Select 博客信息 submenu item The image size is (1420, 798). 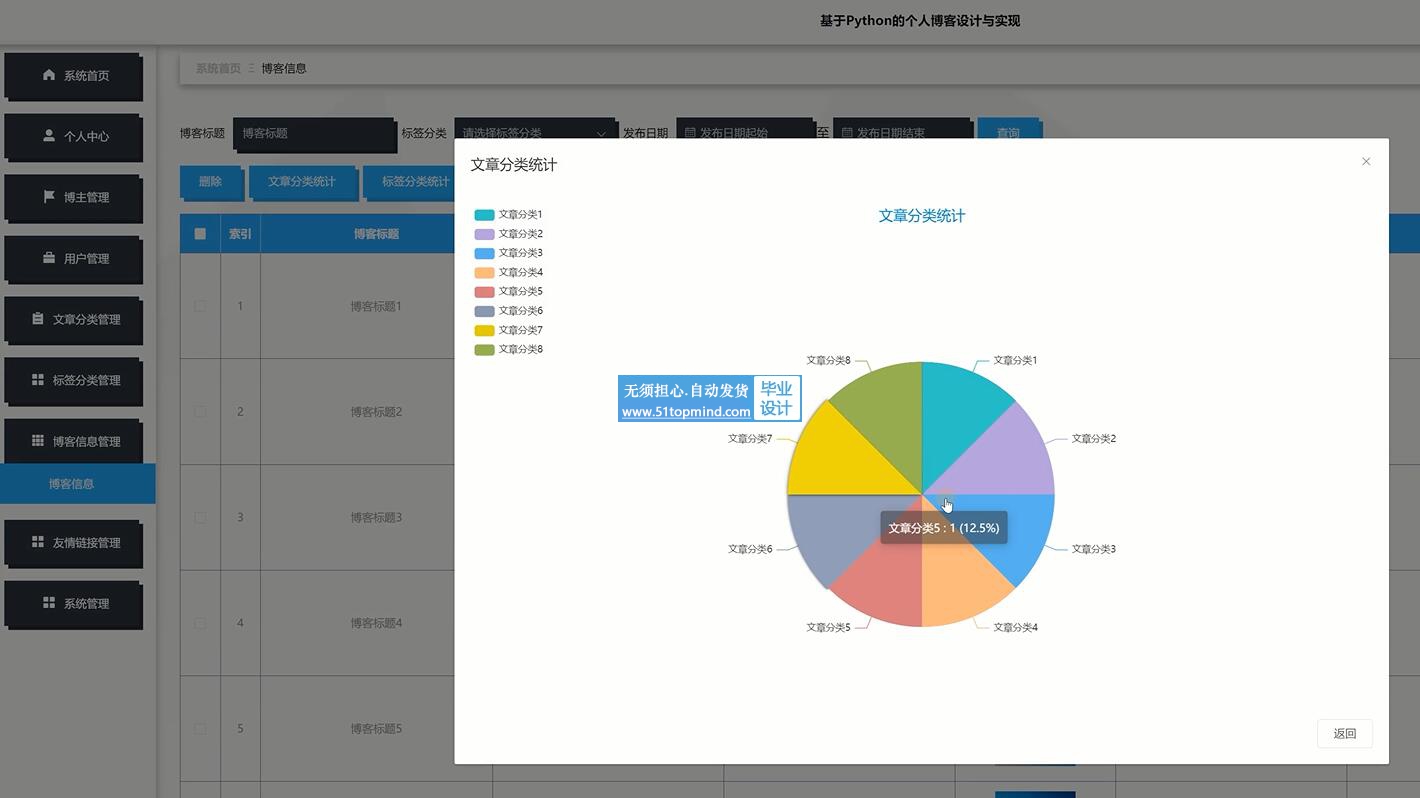click(77, 484)
